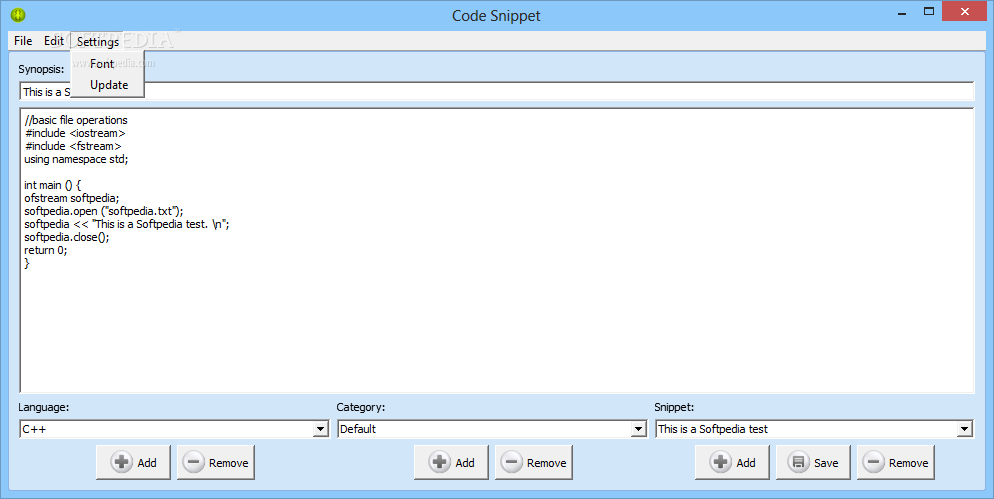This screenshot has width=994, height=499.
Task: Click the "//basic file operations" comment line
Action: coord(76,120)
